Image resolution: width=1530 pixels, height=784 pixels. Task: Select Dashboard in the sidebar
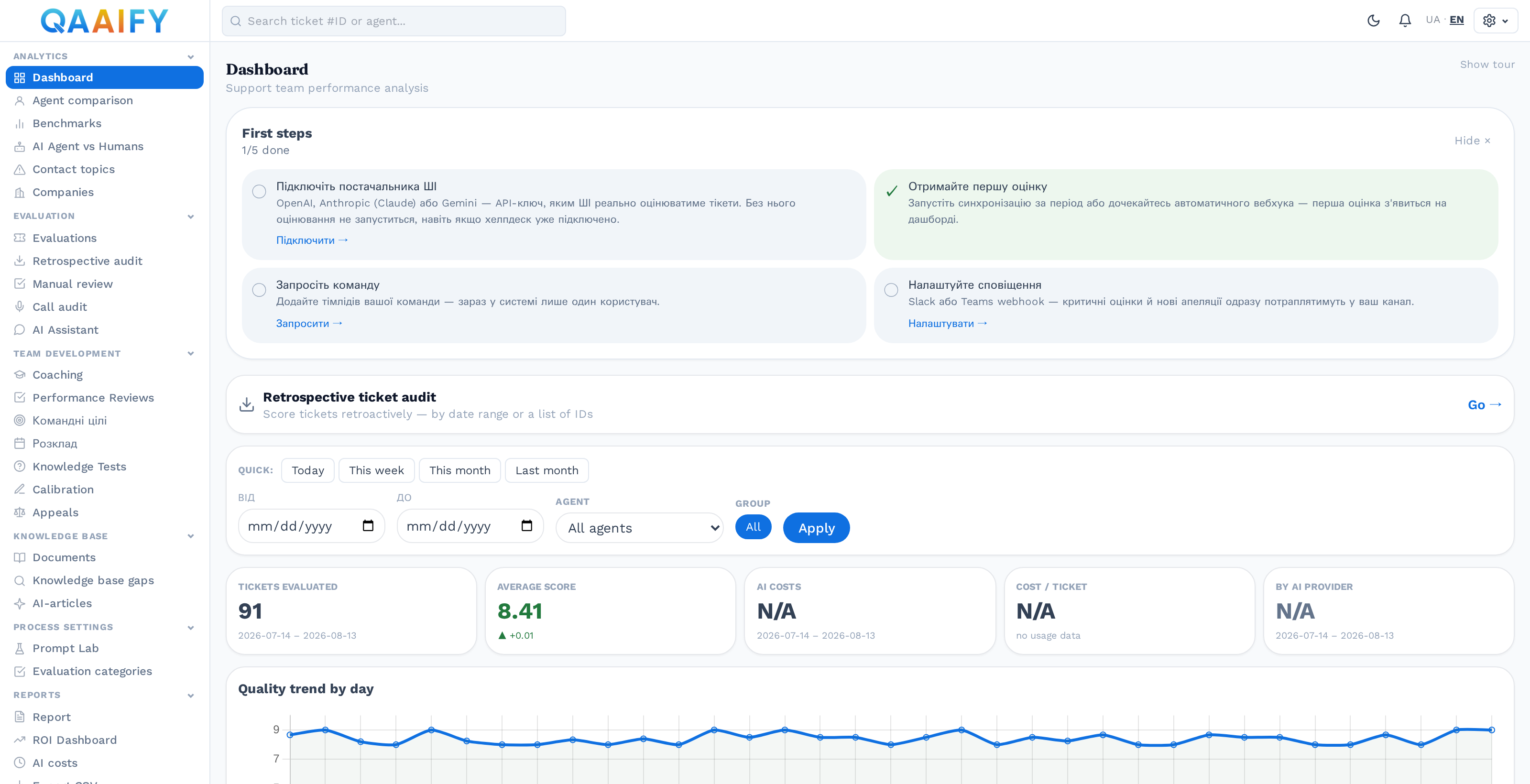click(105, 78)
